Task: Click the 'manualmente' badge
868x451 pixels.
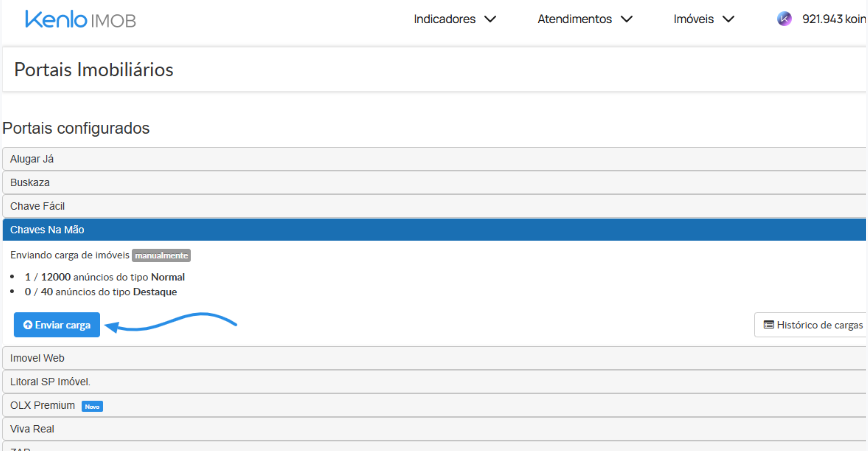Action: tap(162, 256)
